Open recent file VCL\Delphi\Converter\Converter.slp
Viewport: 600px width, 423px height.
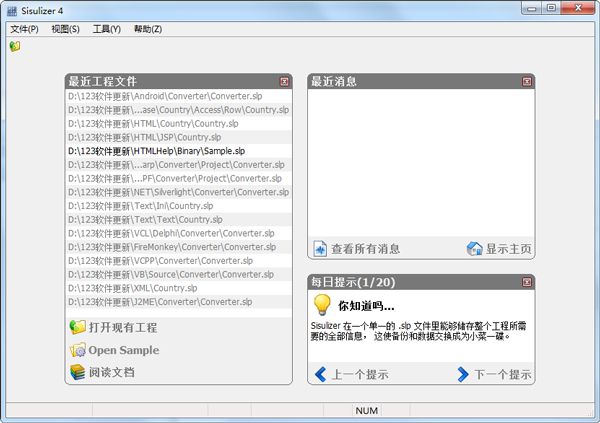point(179,234)
